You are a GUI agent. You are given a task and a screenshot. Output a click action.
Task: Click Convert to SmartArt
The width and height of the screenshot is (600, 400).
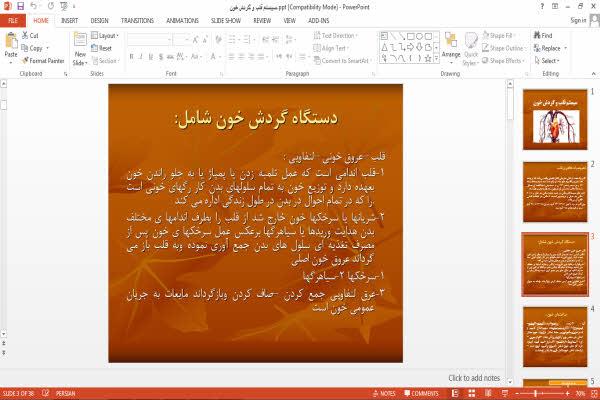[341, 60]
